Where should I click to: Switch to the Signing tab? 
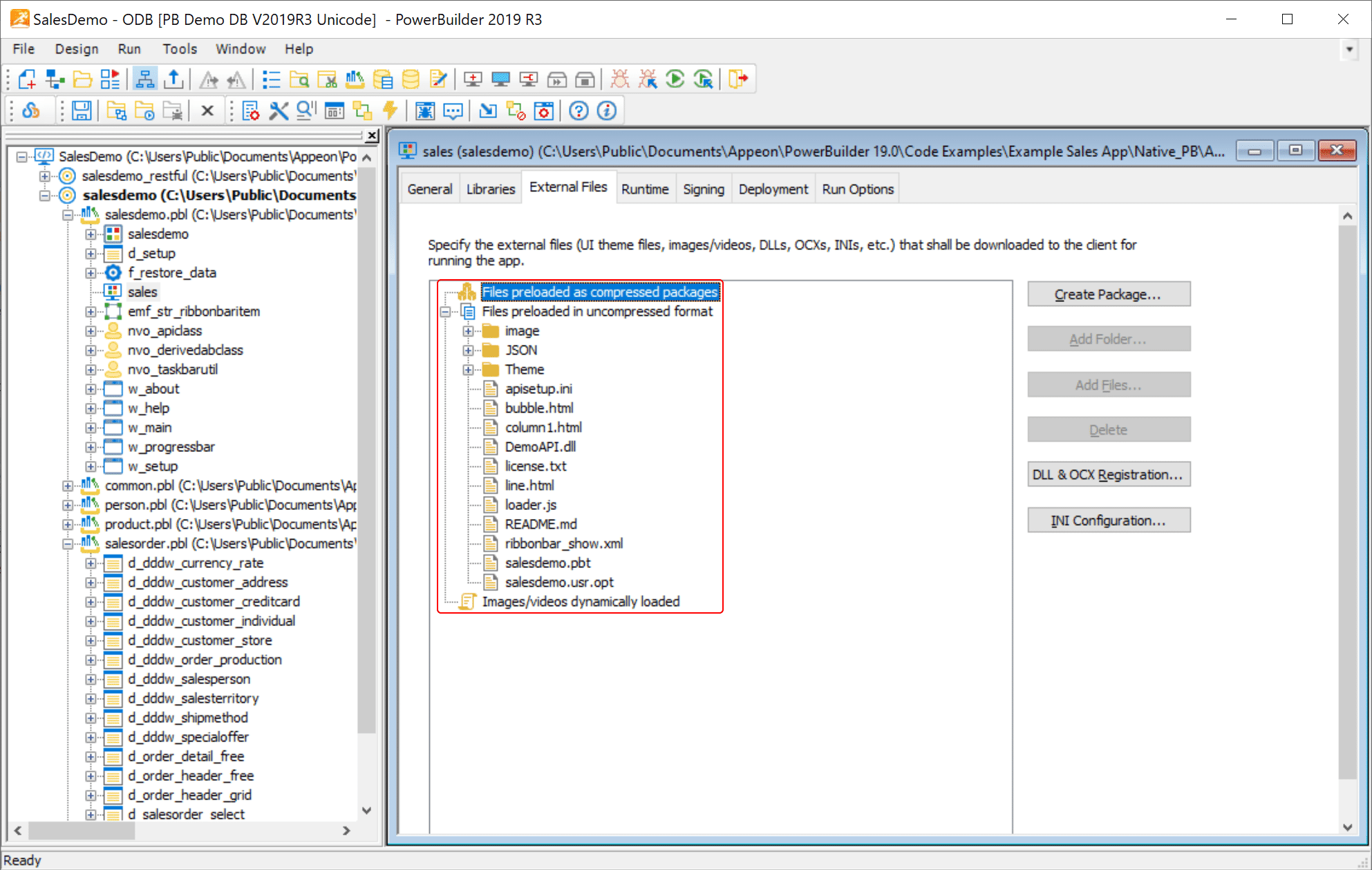[x=704, y=189]
